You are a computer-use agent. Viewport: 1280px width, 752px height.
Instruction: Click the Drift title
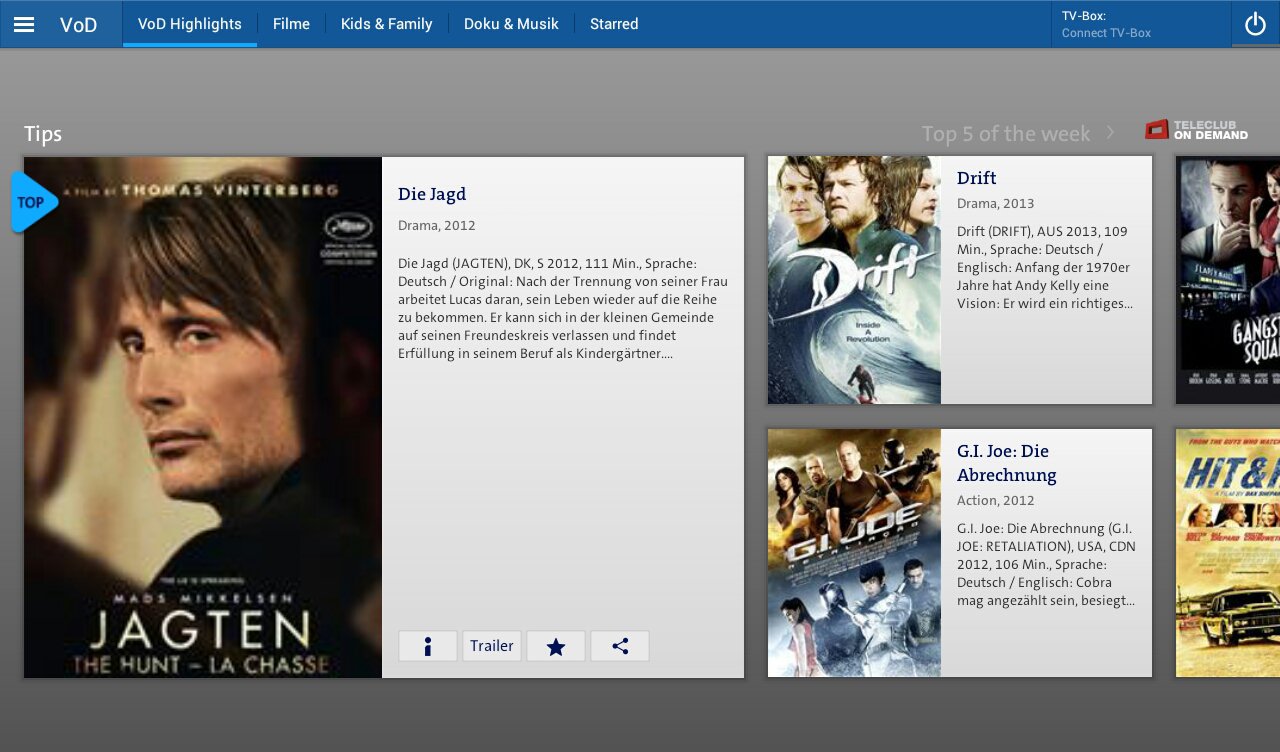977,178
